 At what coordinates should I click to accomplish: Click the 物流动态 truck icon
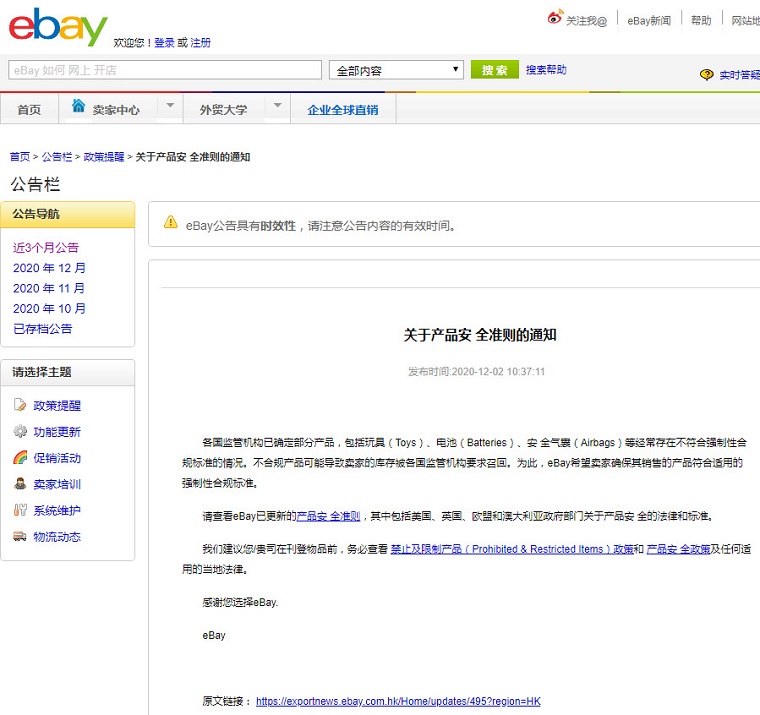(20, 536)
